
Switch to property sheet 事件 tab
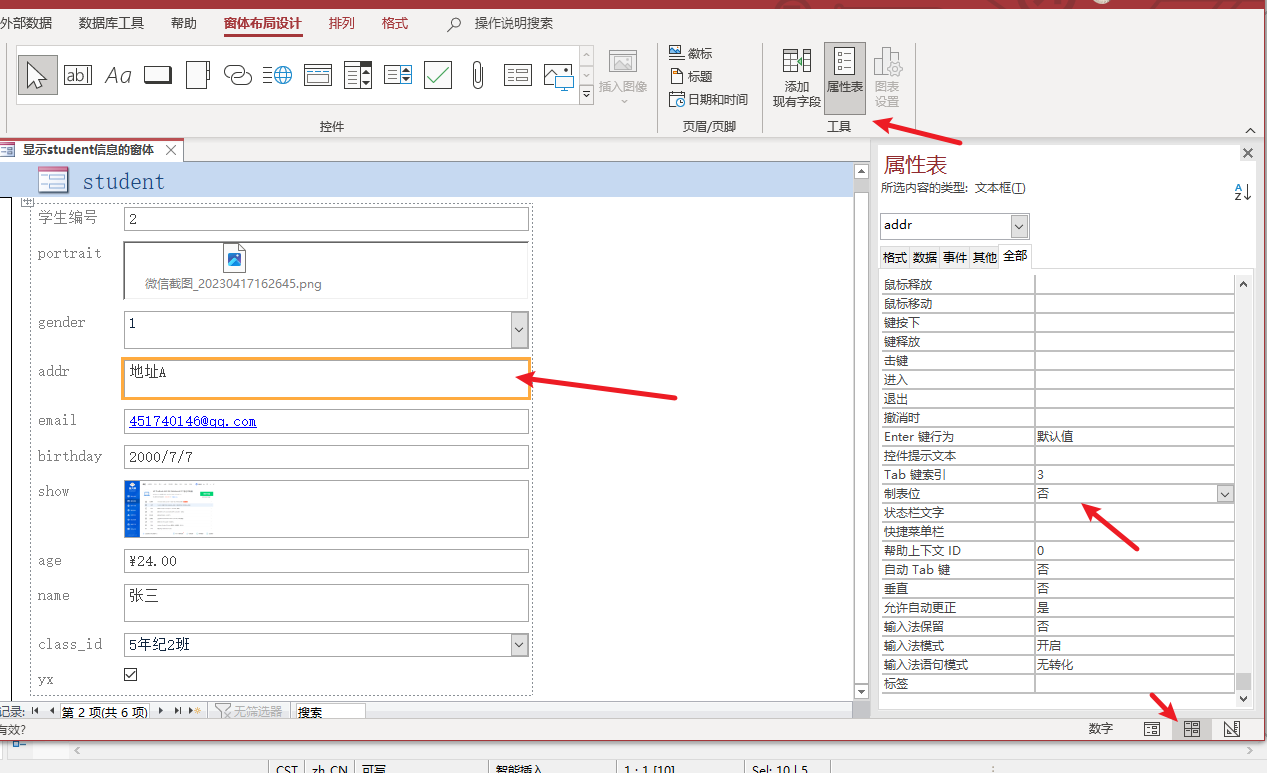[x=955, y=257]
